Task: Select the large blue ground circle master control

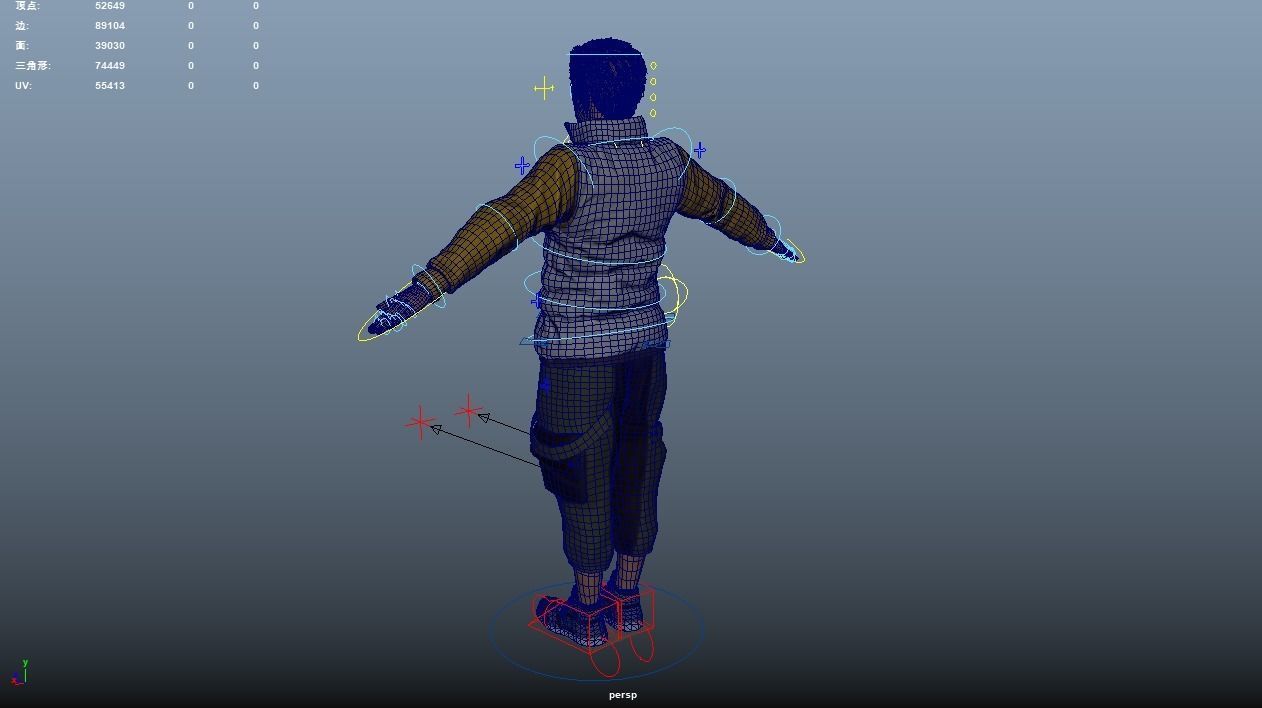Action: point(597,631)
